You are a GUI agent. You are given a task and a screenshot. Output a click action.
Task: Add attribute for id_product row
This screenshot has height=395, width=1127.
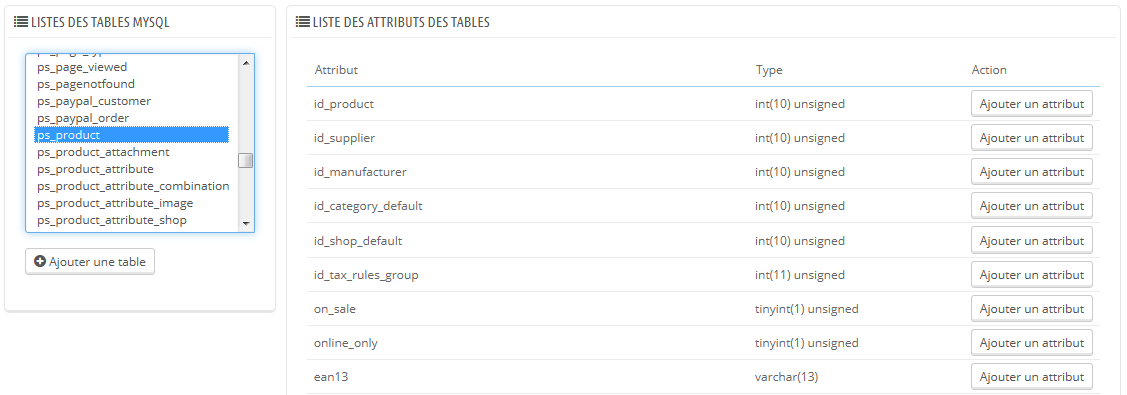(1031, 103)
